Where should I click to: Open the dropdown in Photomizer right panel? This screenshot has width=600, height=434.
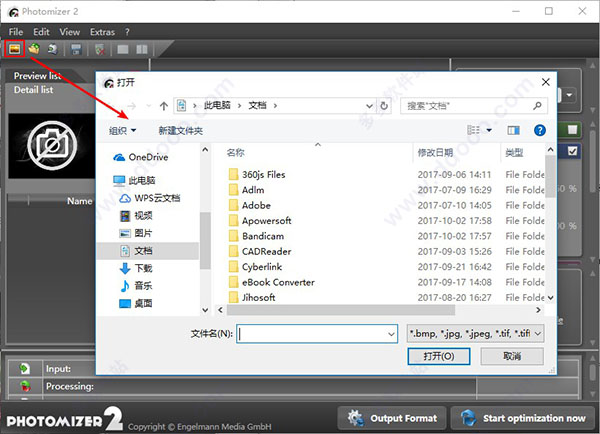(x=569, y=95)
